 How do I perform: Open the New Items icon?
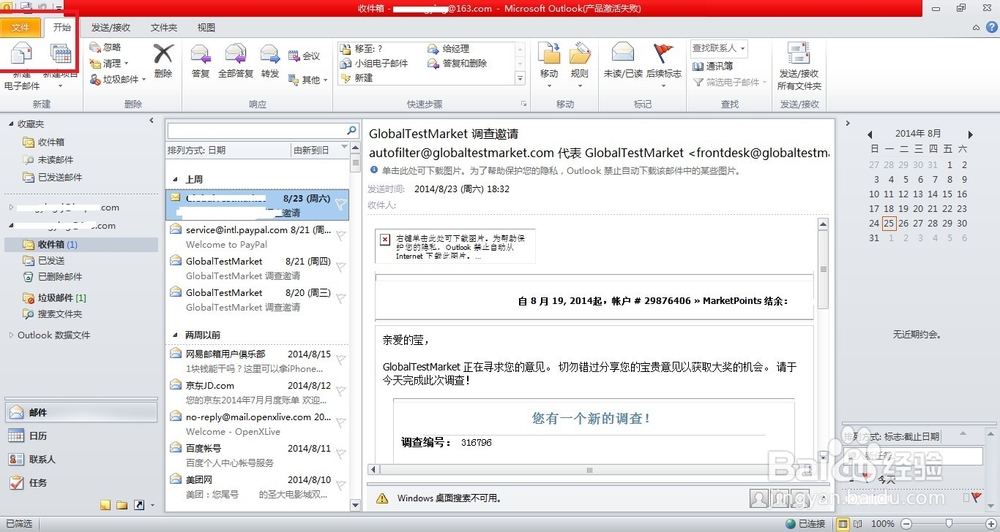click(x=61, y=55)
